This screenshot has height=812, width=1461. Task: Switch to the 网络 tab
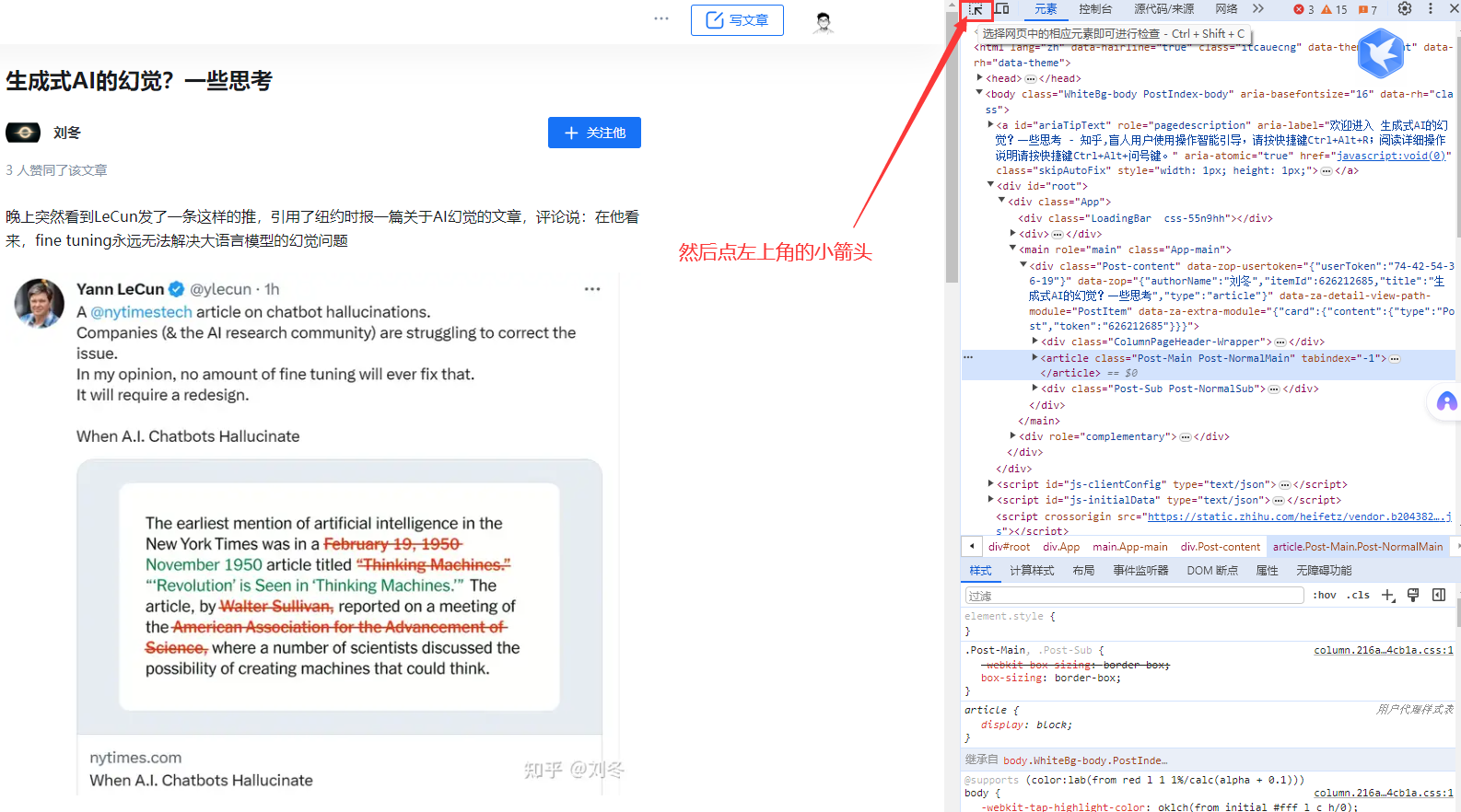click(1226, 9)
